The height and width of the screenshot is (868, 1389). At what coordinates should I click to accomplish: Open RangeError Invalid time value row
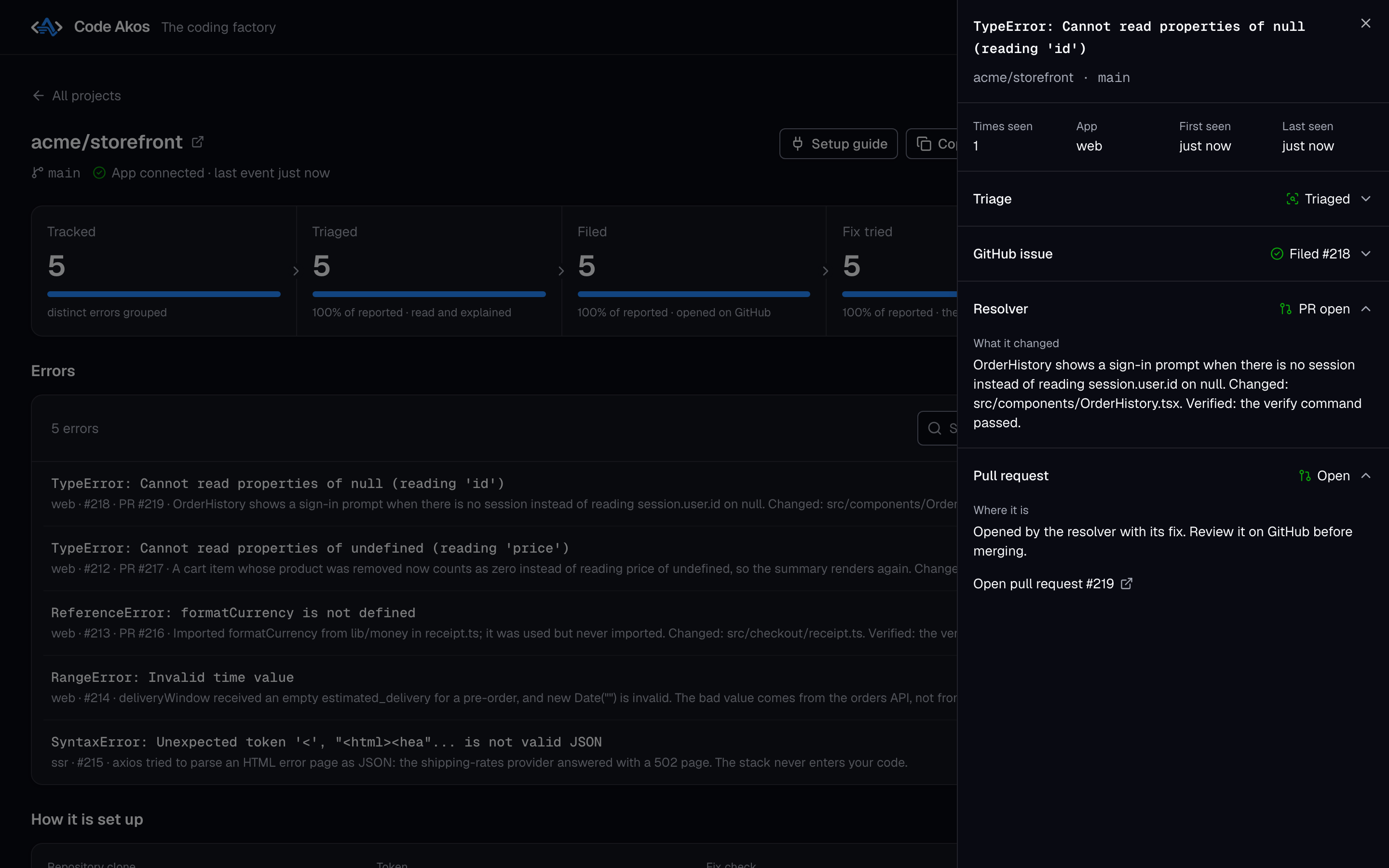pos(500,688)
